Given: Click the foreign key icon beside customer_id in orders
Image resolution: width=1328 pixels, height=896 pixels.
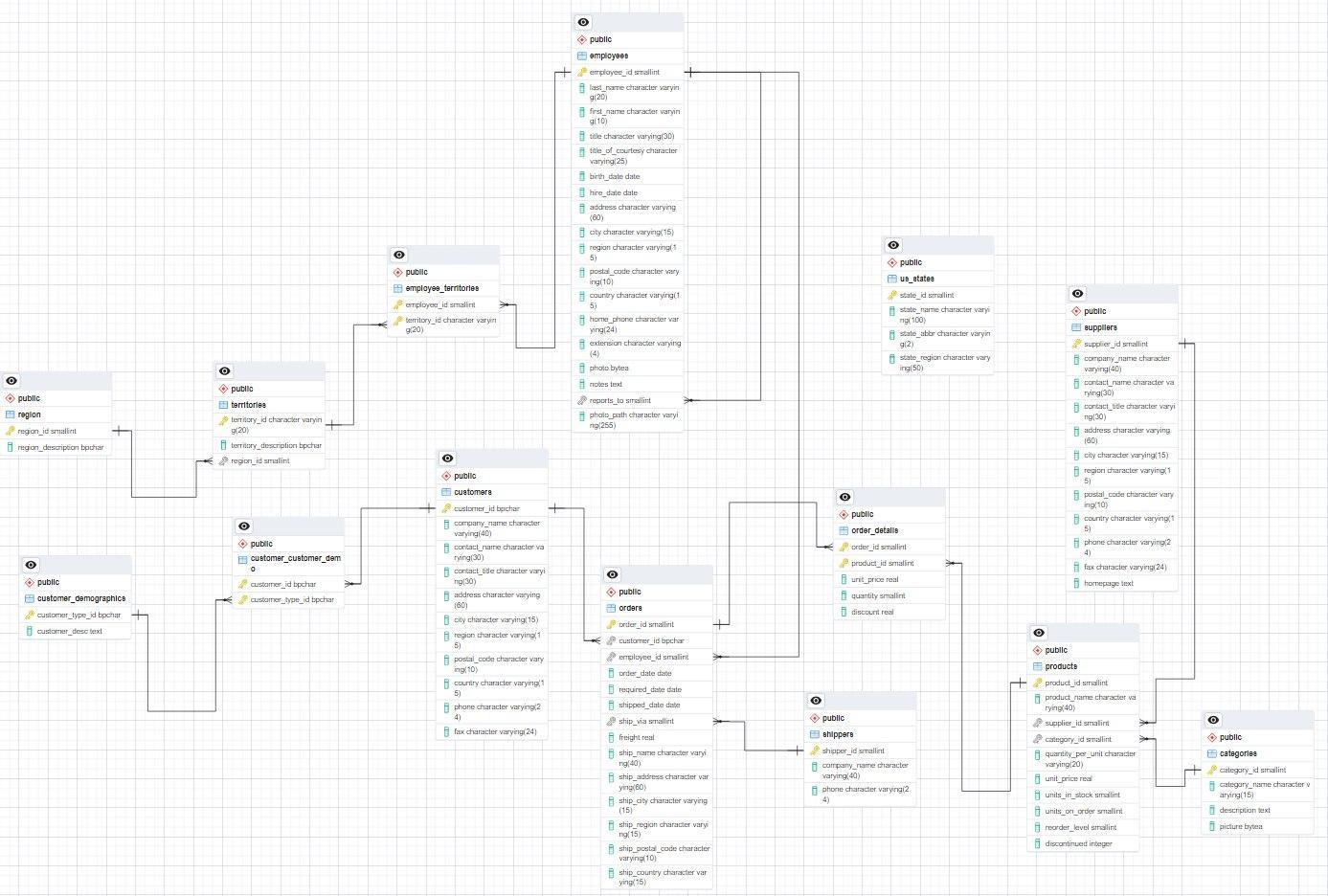Looking at the screenshot, I should coord(611,640).
